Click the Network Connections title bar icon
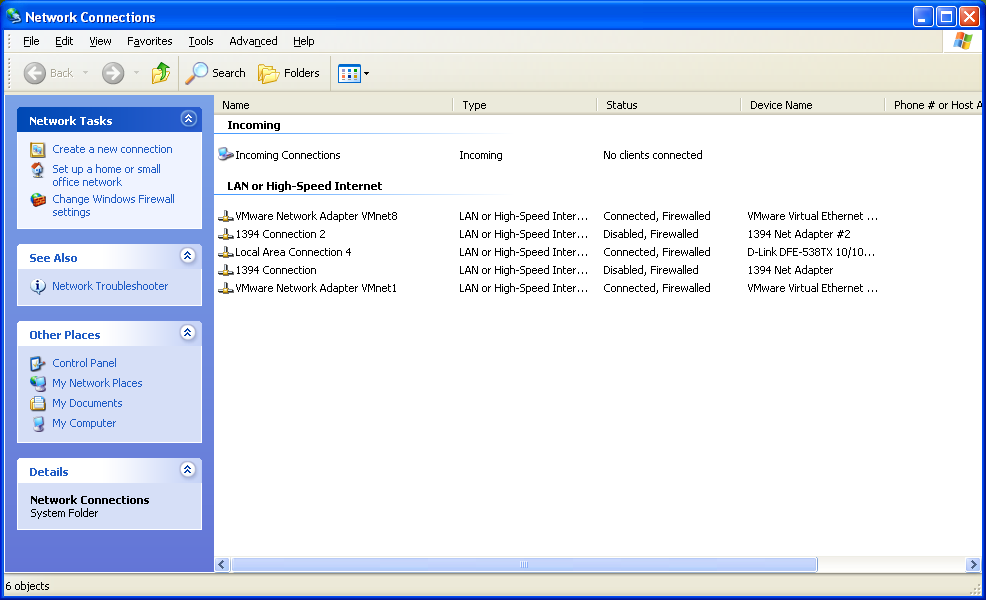 pyautogui.click(x=13, y=16)
